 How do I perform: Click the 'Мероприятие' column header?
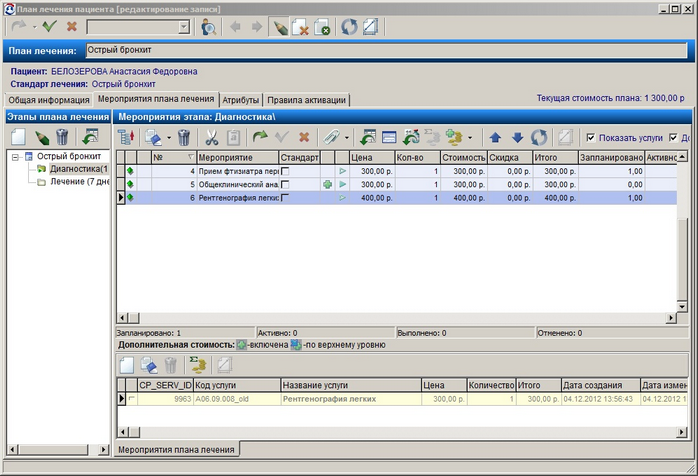pos(237,157)
